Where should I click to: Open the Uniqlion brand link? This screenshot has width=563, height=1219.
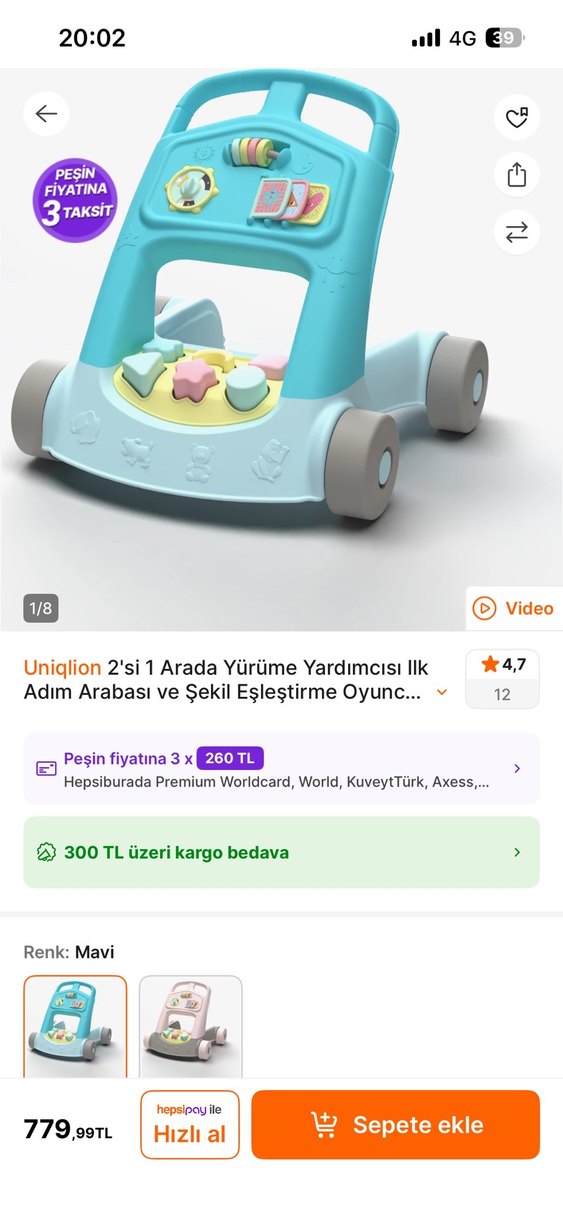point(62,667)
